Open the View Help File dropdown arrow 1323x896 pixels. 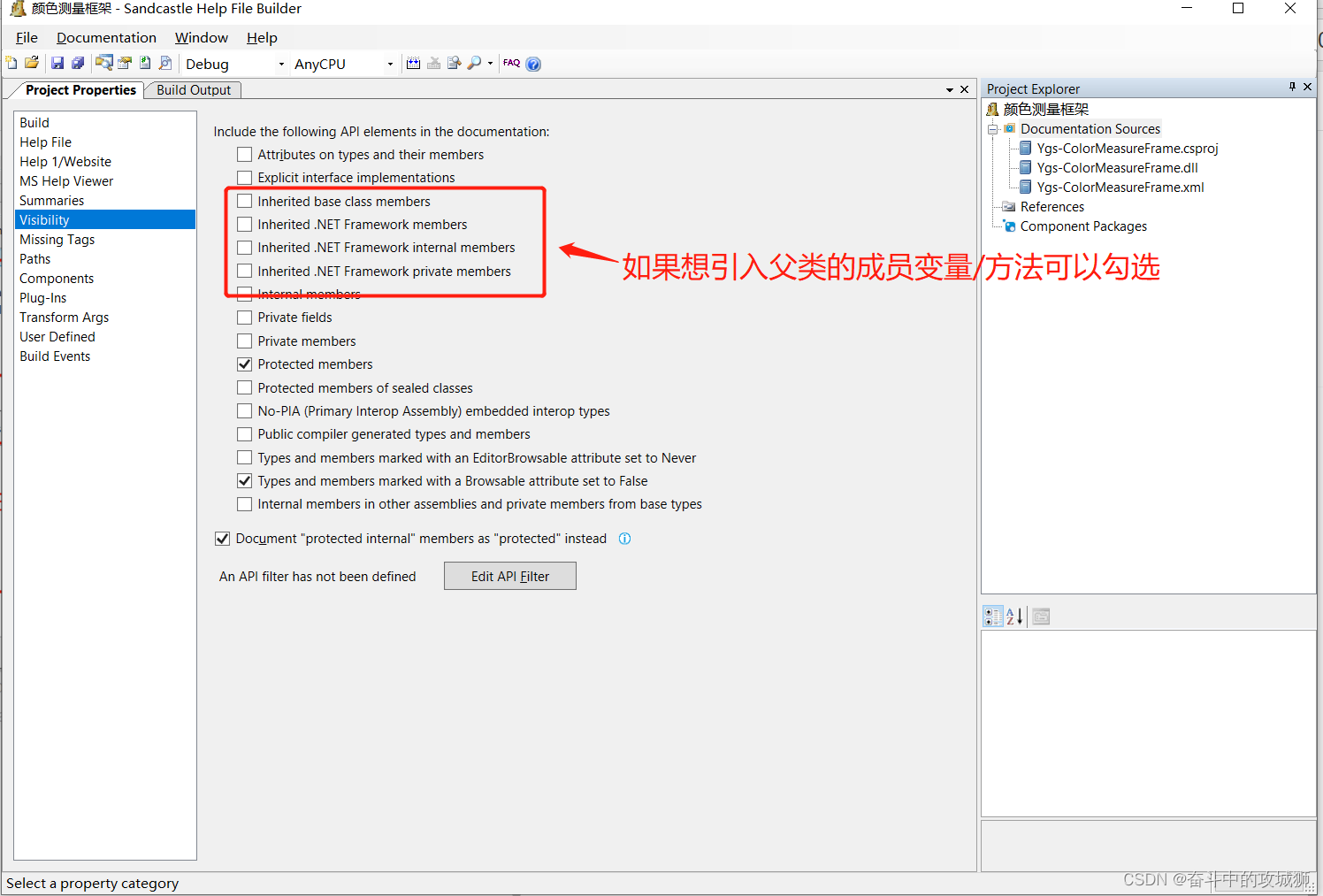pyautogui.click(x=490, y=63)
